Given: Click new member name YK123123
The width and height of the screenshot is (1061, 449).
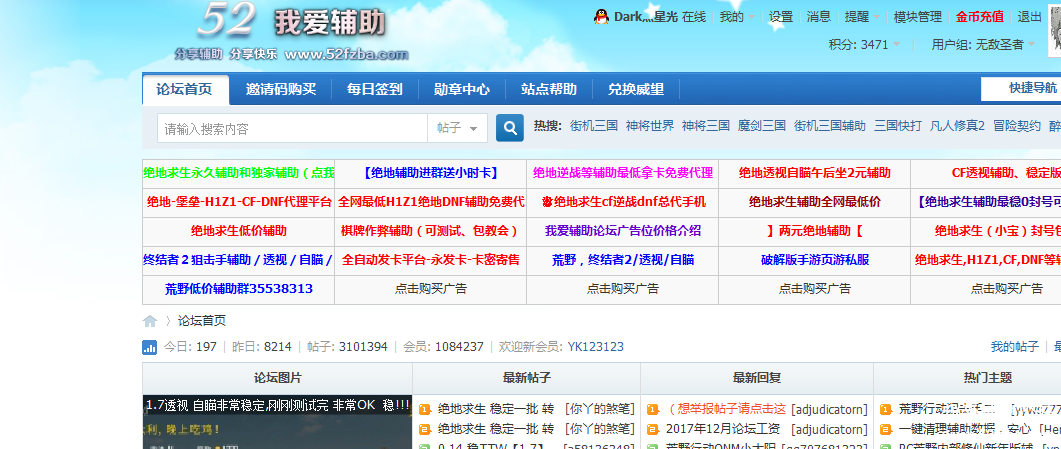Looking at the screenshot, I should tap(595, 347).
